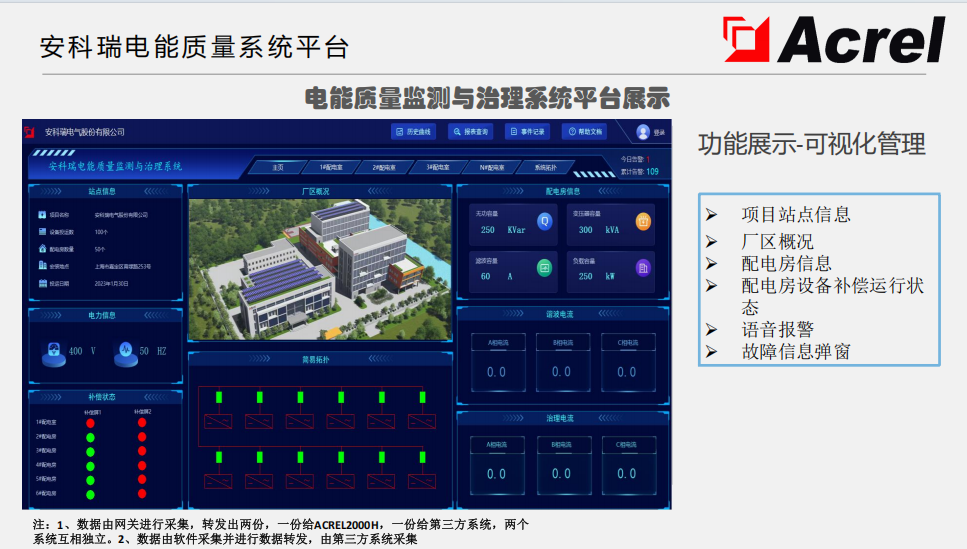The image size is (967, 549).
Task: Click the user avatar login icon
Action: [x=643, y=131]
